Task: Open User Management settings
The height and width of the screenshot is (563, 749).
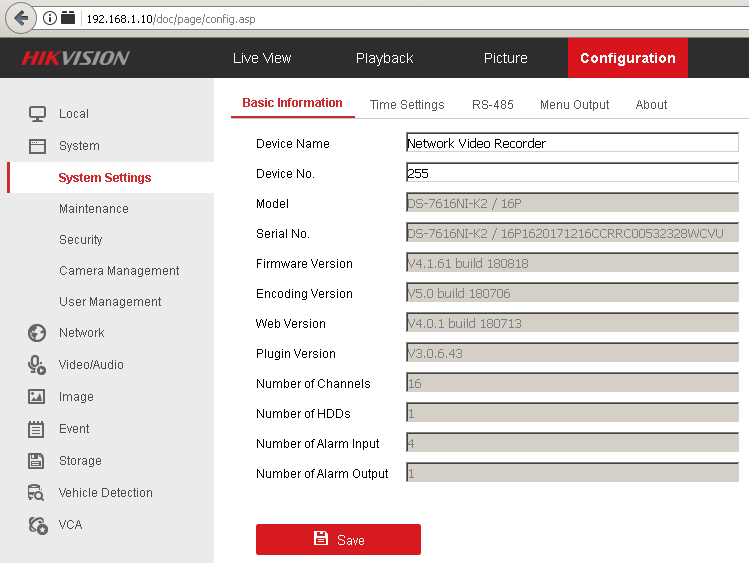Action: (110, 302)
